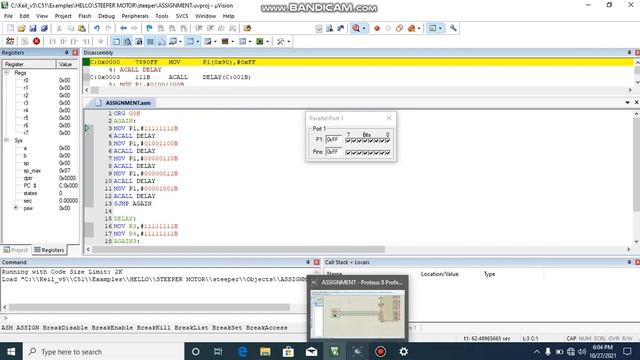Toggle the Symbols Window toolbar icon
Screen dimensions: 640x360
pyautogui.click(x=139, y=41)
